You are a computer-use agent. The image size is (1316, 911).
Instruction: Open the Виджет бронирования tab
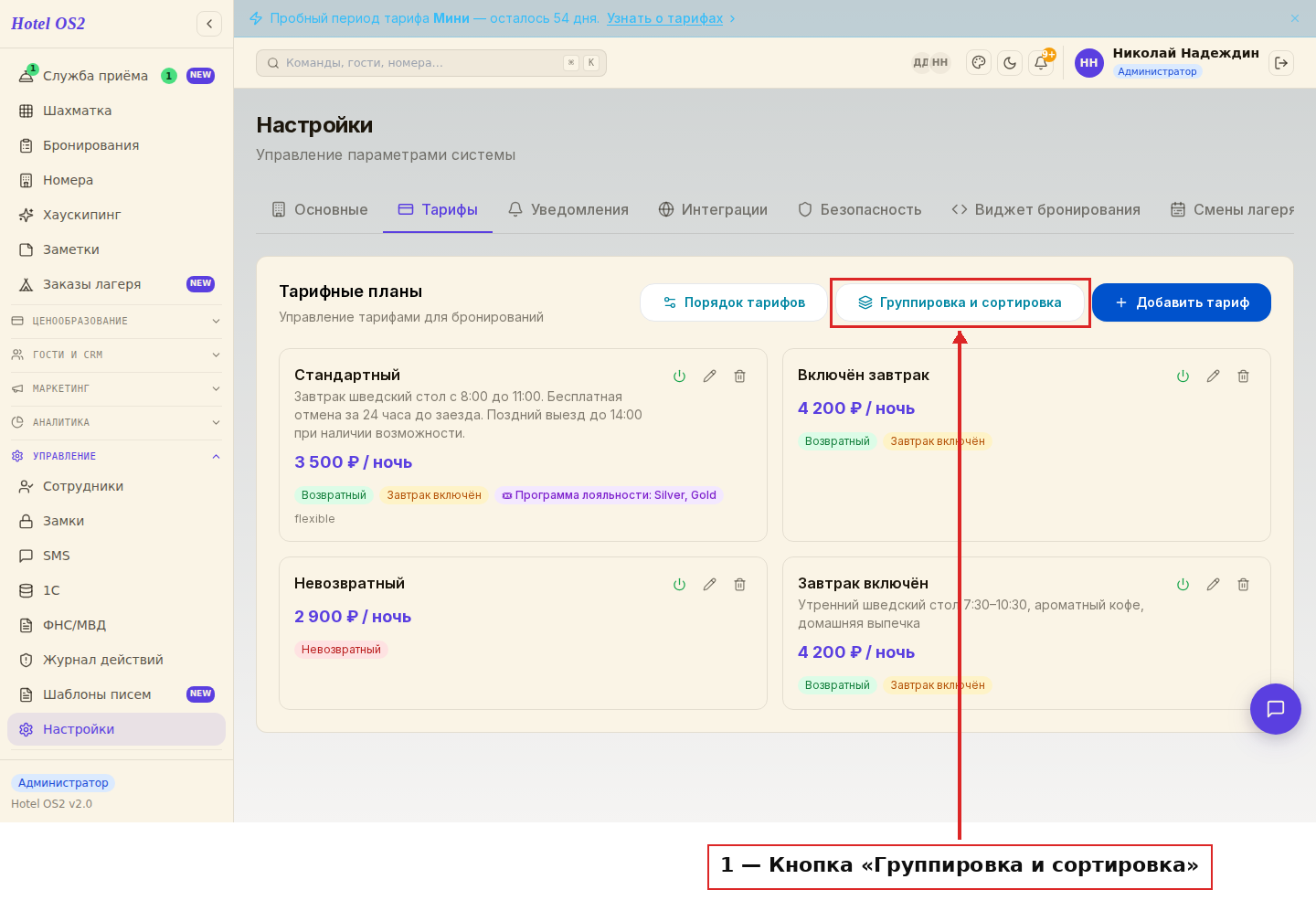click(x=1046, y=210)
